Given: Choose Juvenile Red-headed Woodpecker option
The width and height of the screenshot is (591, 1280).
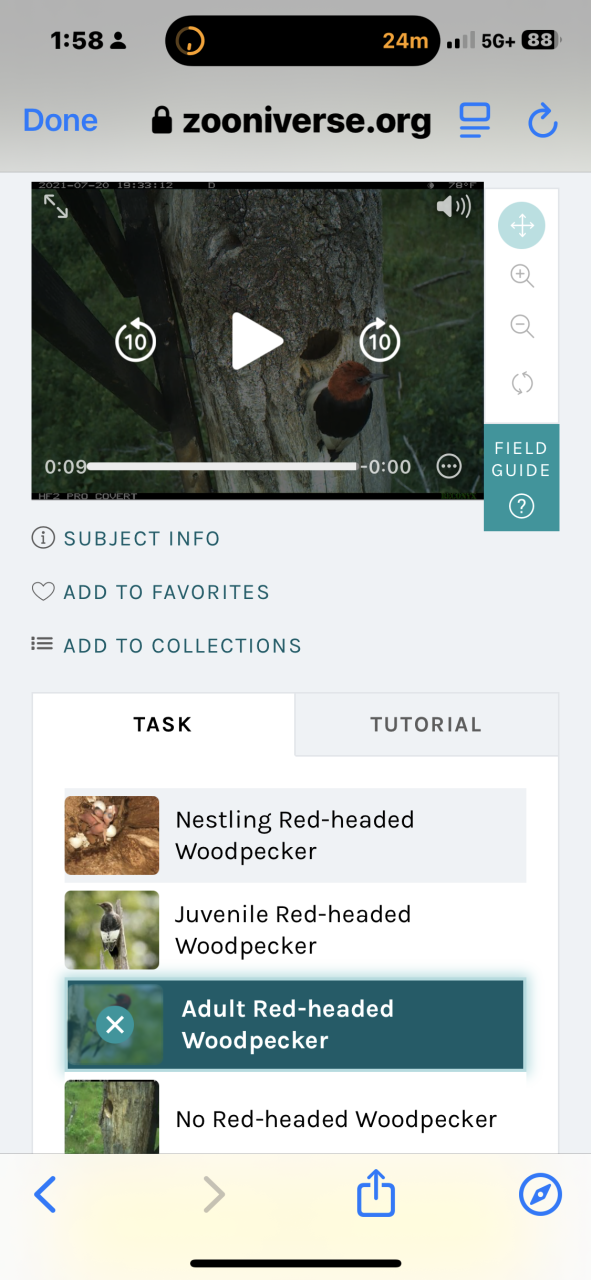Looking at the screenshot, I should click(295, 930).
